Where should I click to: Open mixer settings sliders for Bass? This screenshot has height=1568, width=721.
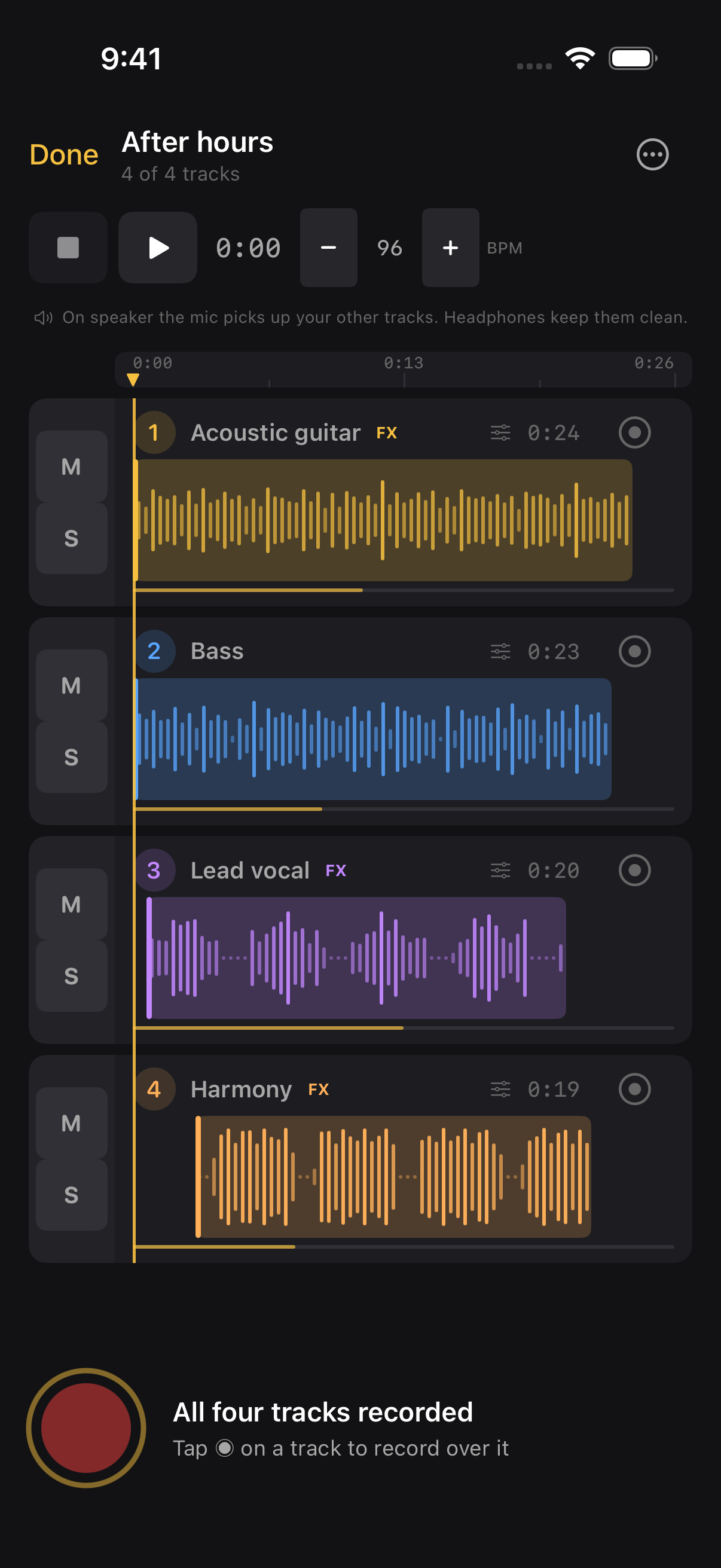[x=500, y=651]
